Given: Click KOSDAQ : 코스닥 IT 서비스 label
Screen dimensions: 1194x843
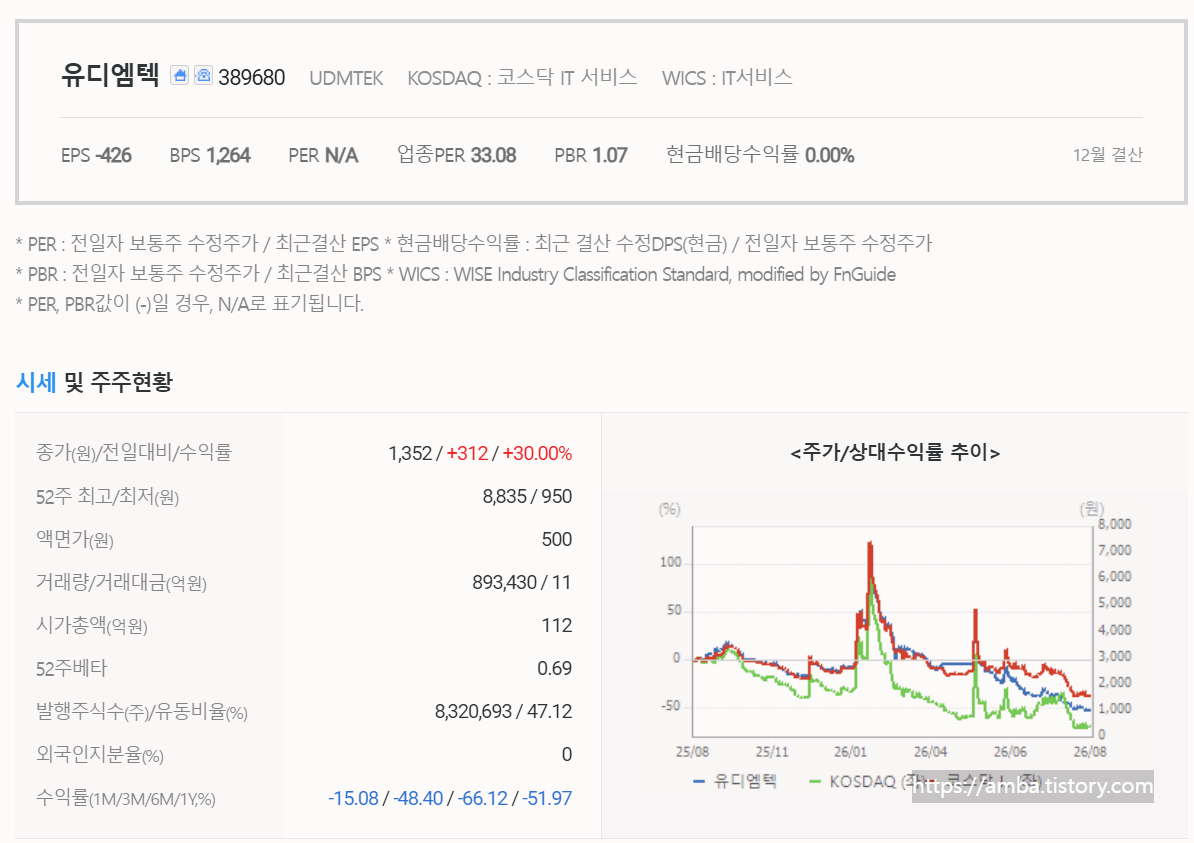Looking at the screenshot, I should [x=522, y=78].
